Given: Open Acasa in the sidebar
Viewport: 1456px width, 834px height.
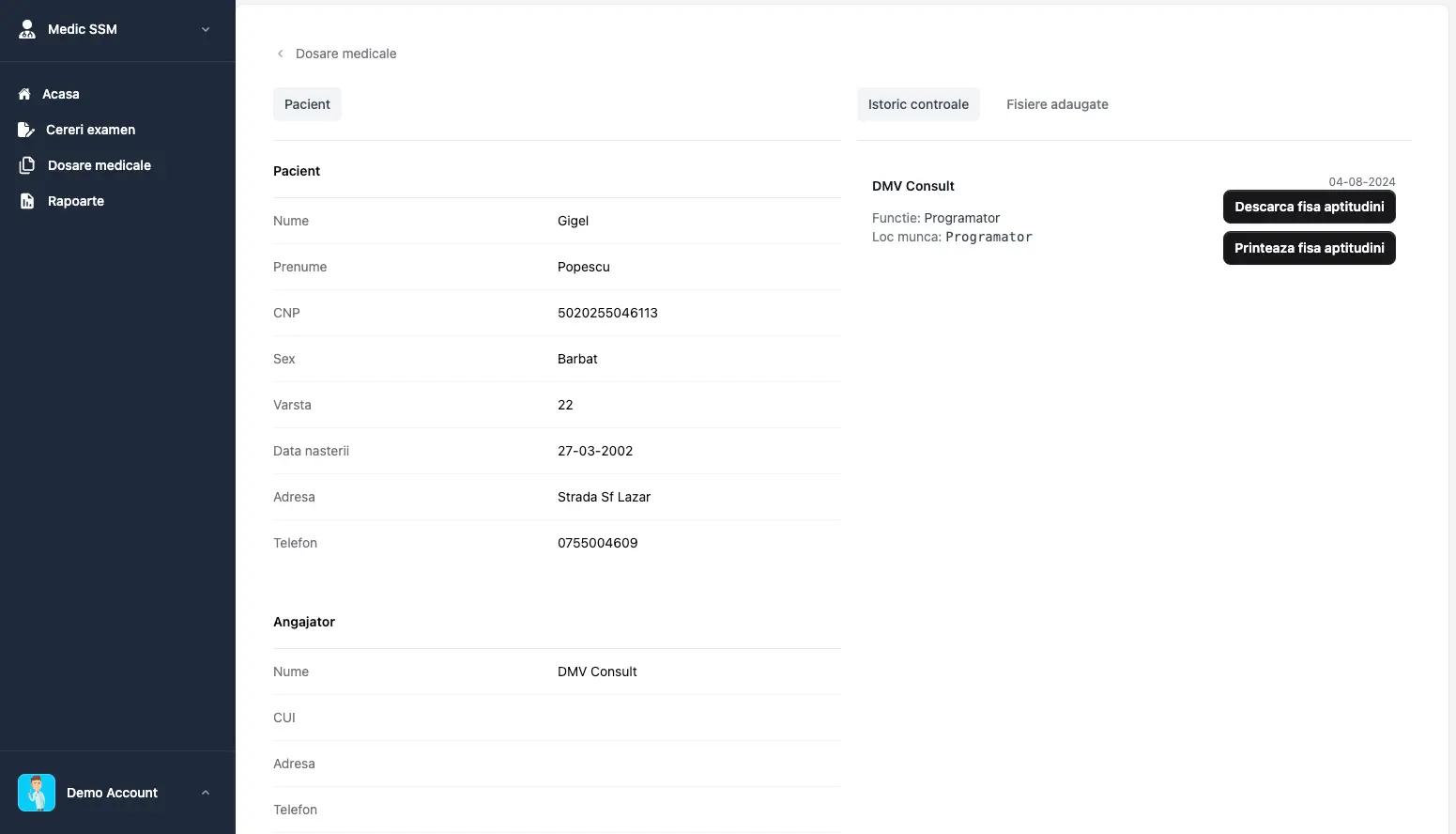Looking at the screenshot, I should coord(61,94).
